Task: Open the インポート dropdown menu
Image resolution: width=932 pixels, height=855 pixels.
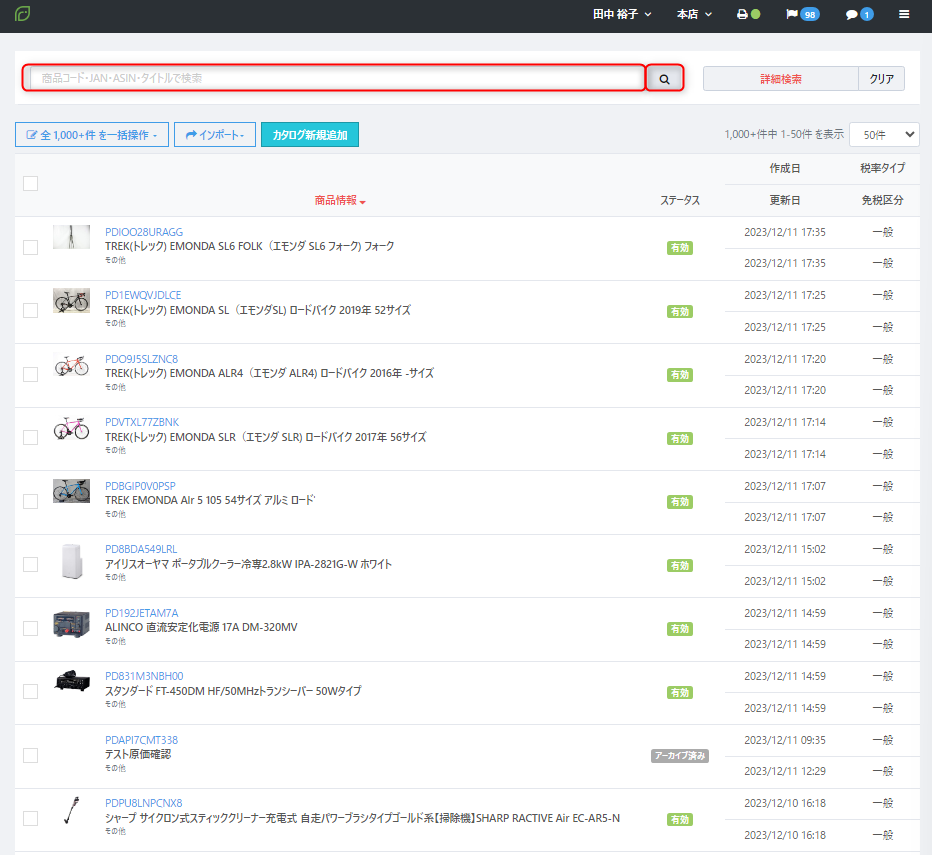Action: pyautogui.click(x=215, y=135)
